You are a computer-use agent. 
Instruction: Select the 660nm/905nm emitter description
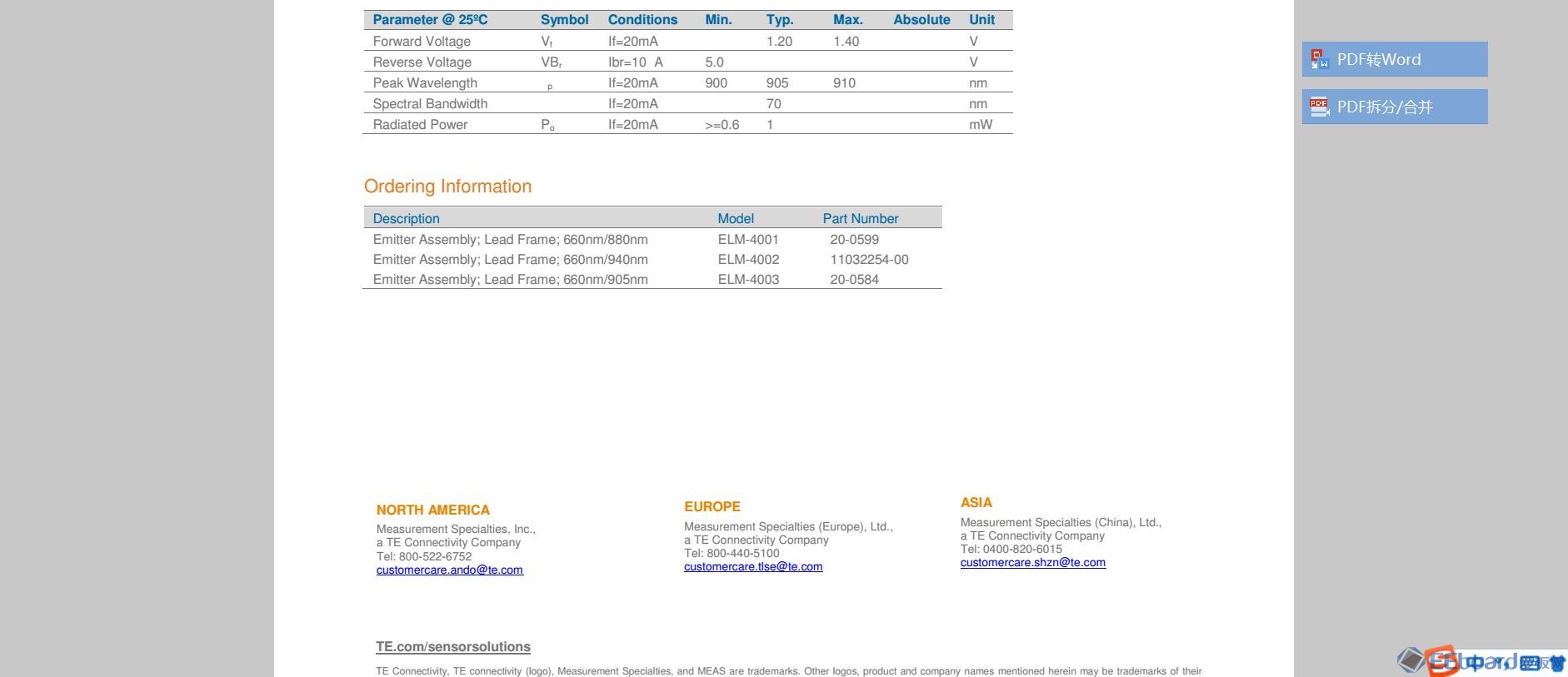click(510, 280)
